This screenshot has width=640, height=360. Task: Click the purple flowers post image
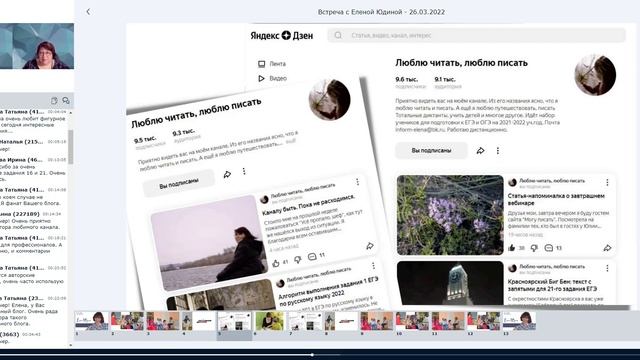tap(450, 215)
